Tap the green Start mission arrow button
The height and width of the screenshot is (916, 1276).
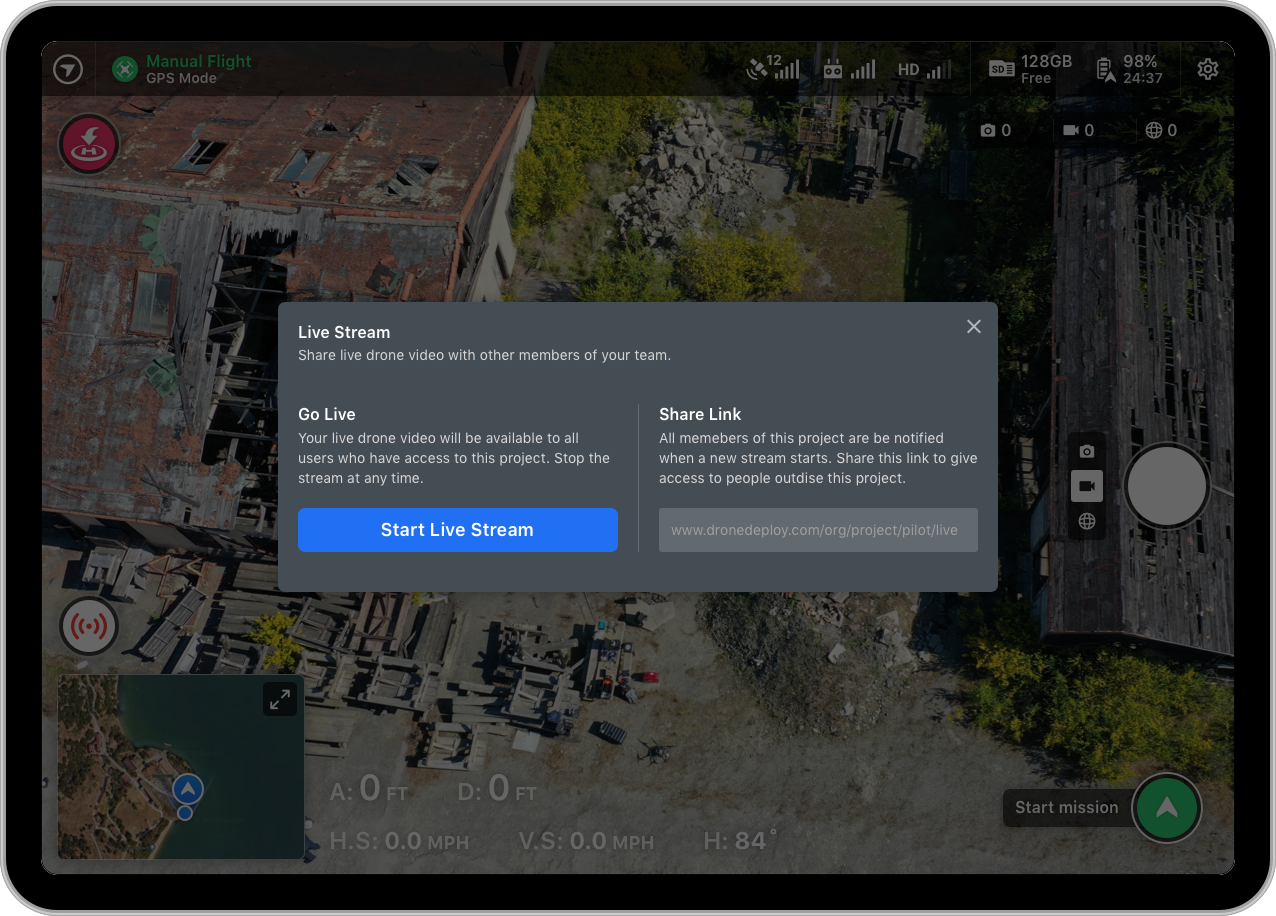coord(1167,808)
